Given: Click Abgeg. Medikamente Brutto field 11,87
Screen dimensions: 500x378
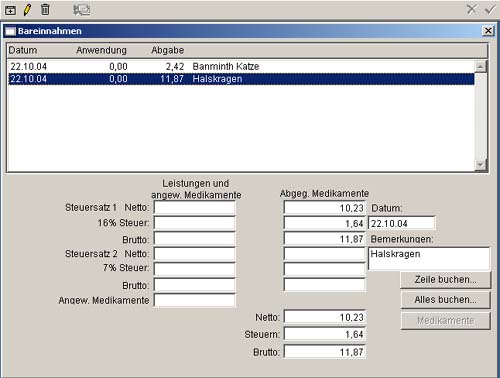Looking at the screenshot, I should pyautogui.click(x=325, y=238).
